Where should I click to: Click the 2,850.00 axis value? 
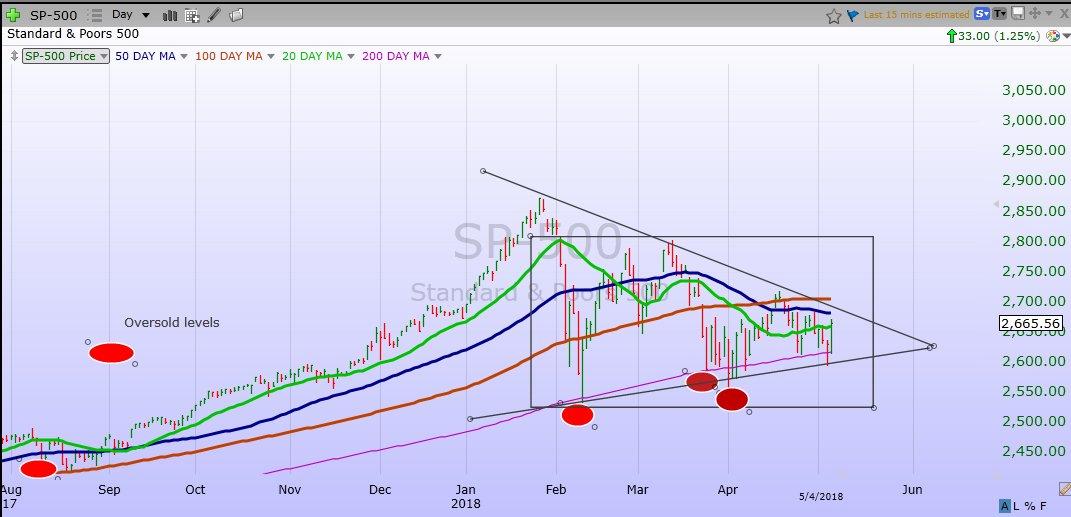[x=1033, y=211]
